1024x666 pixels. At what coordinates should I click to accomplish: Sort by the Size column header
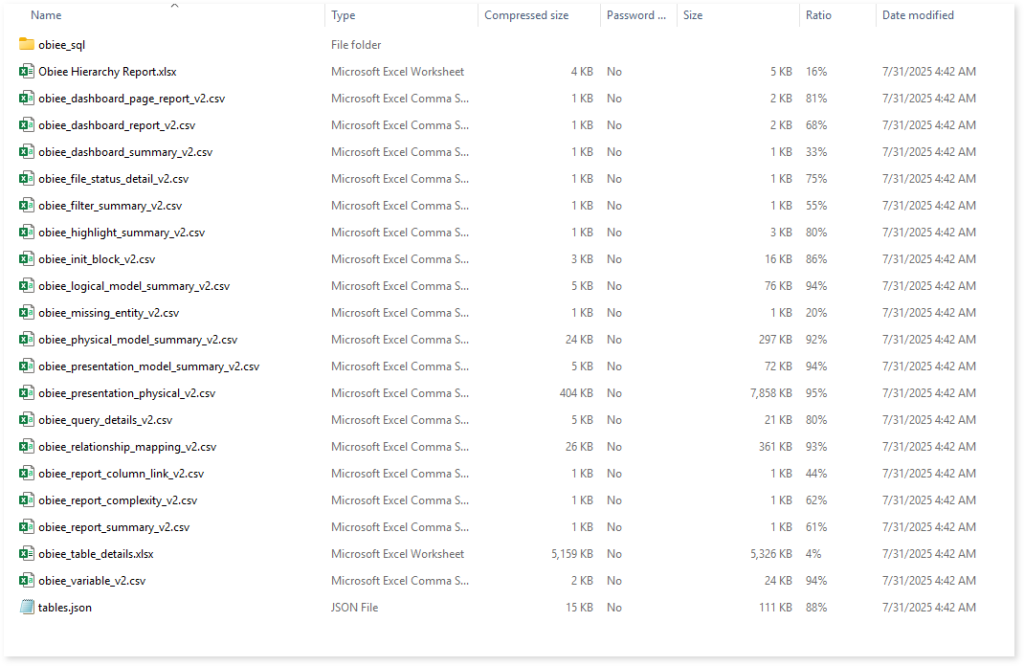pos(693,15)
